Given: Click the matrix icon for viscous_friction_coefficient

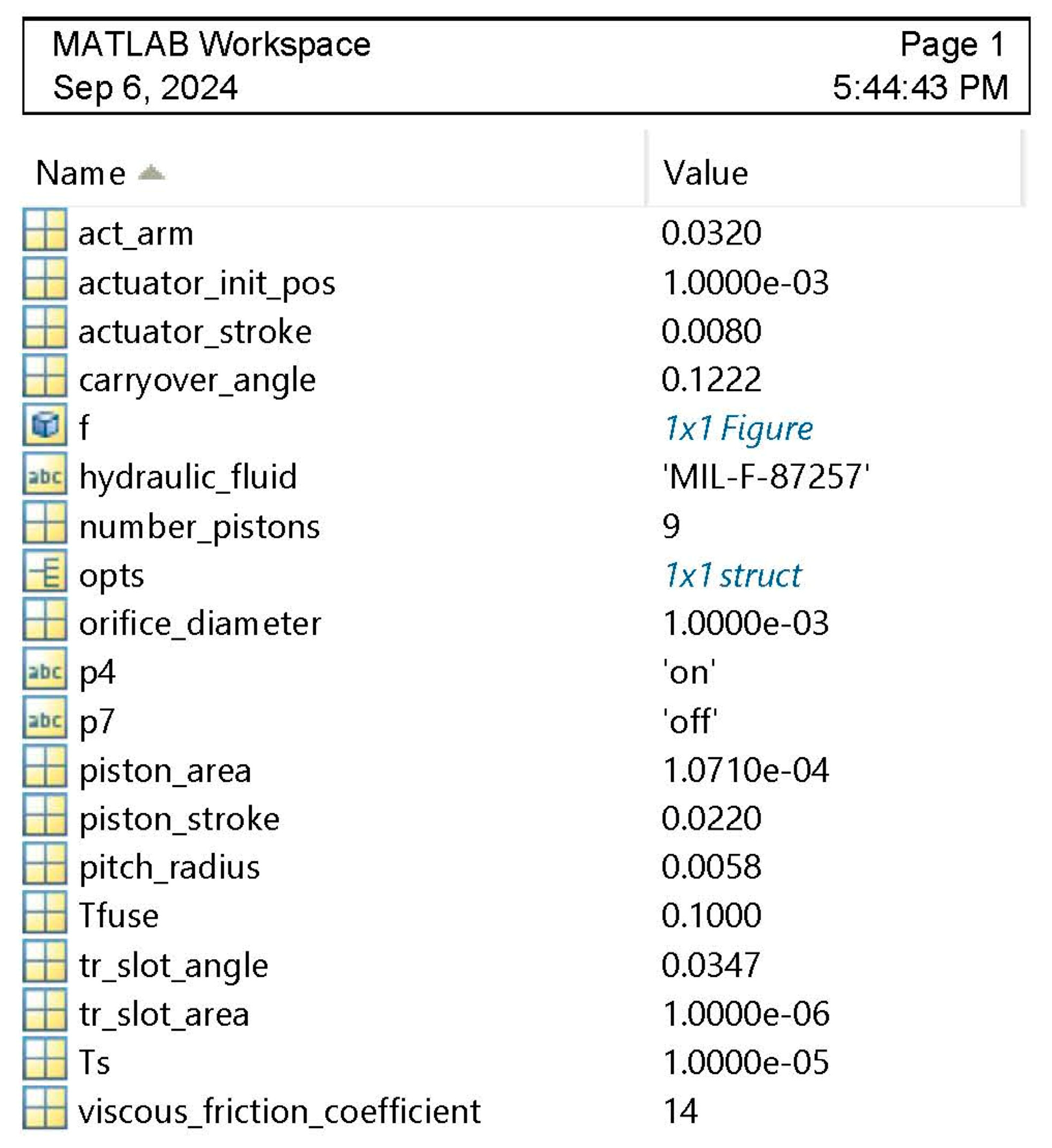Looking at the screenshot, I should coord(45,1109).
